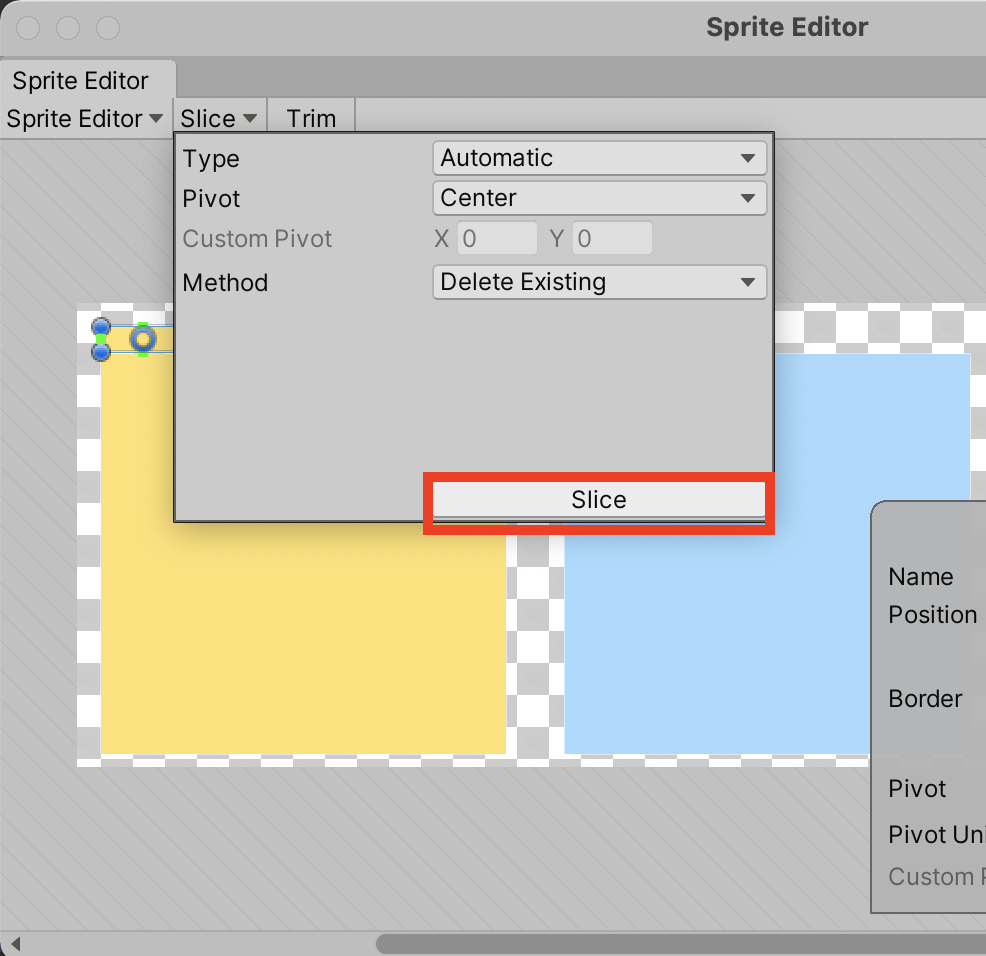Open the Sprite Editor mode dropdown
Screen dimensions: 986x956
[x=85, y=118]
